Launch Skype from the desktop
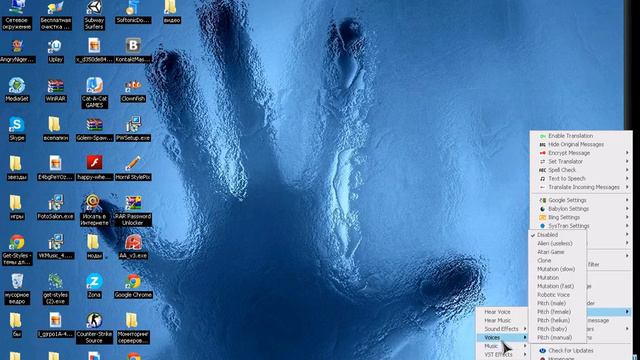Viewport: 640px width, 360px height. click(17, 129)
